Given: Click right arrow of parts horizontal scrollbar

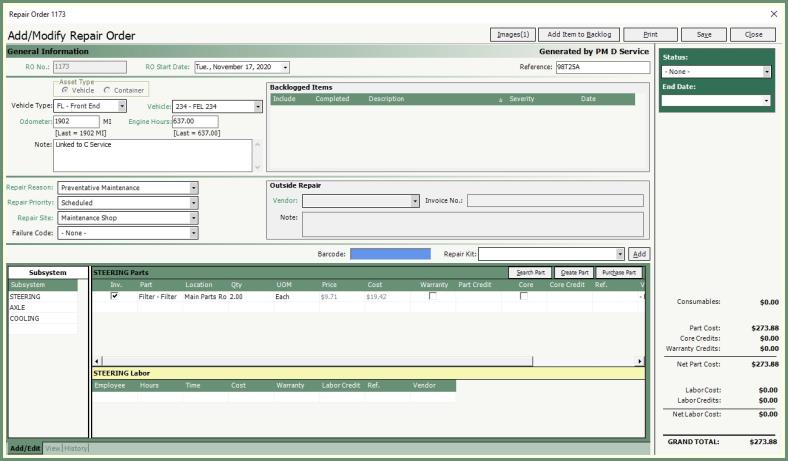Looking at the screenshot, I should click(x=640, y=360).
